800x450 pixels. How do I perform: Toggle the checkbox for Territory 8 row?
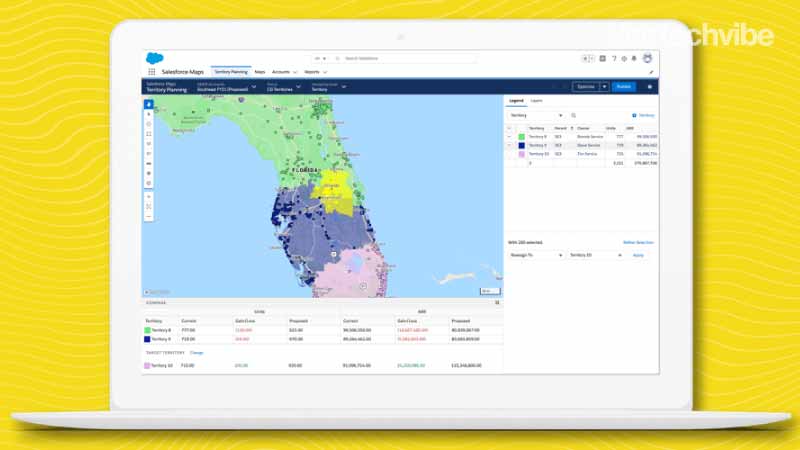click(509, 137)
